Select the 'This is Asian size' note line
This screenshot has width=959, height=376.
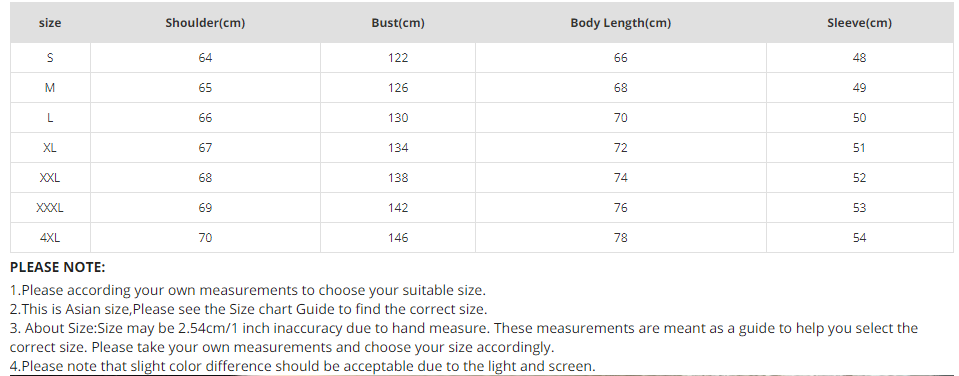248,309
